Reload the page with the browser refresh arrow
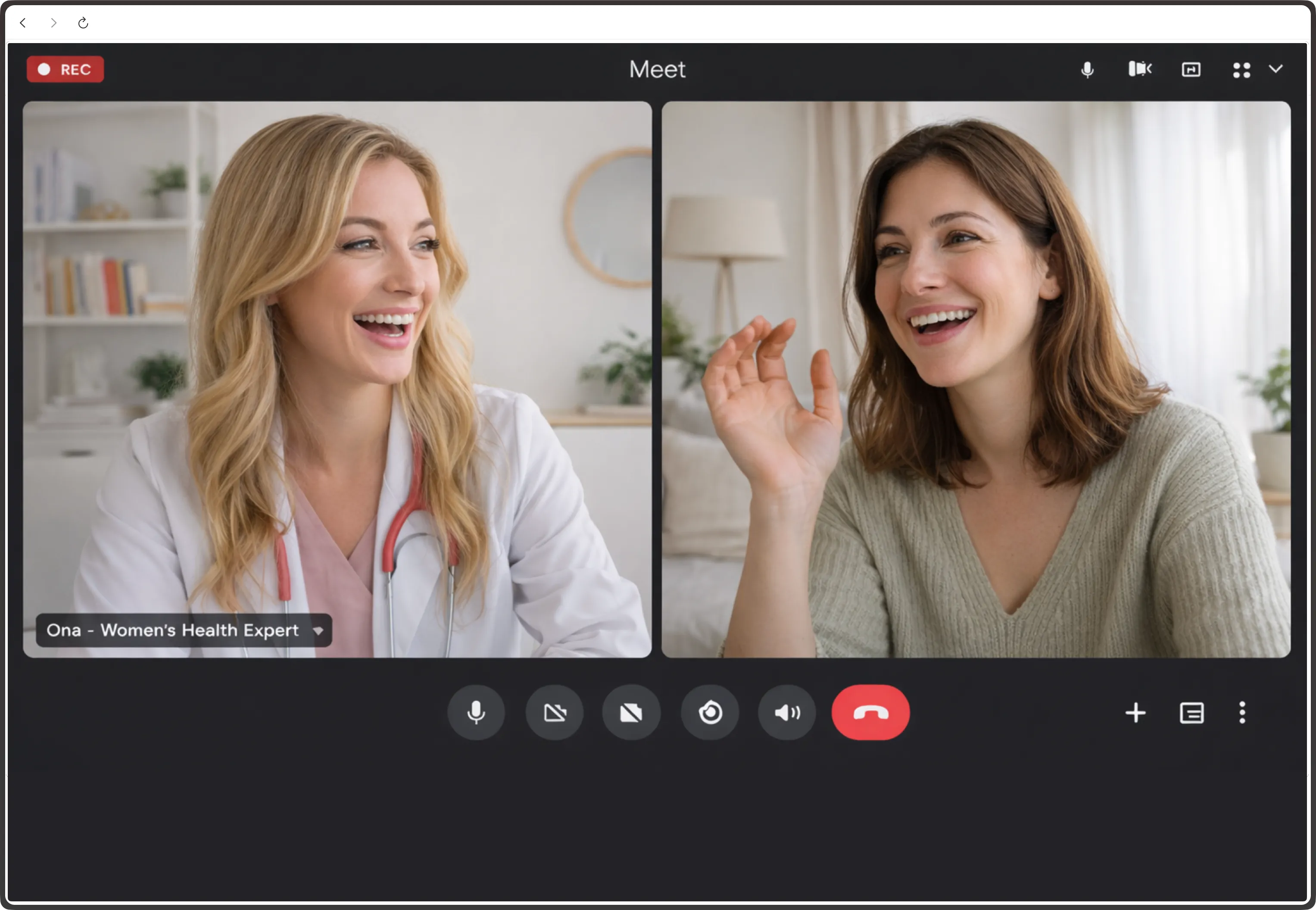1316x910 pixels. pos(83,23)
